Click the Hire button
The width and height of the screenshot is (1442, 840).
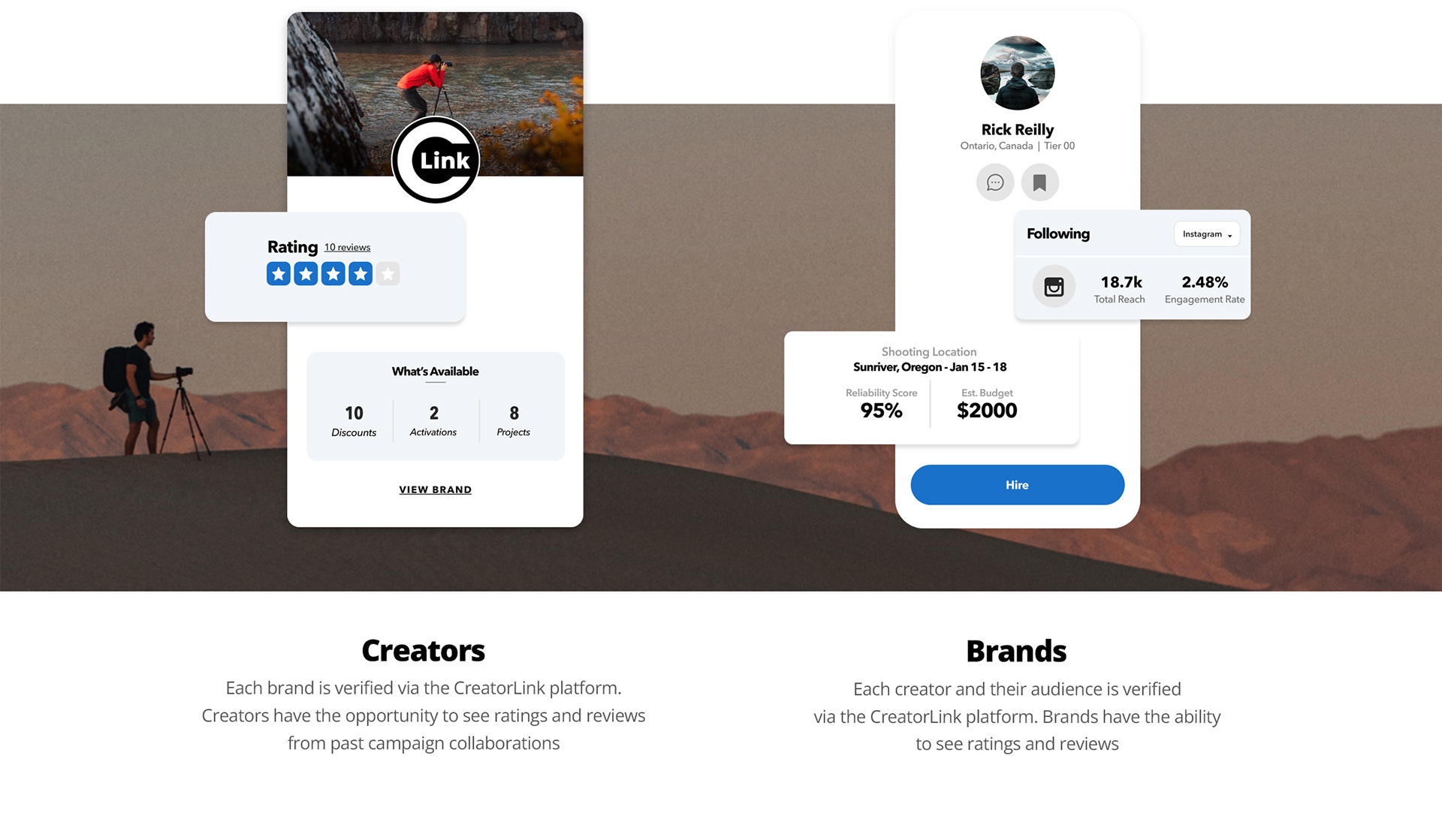click(x=1017, y=485)
